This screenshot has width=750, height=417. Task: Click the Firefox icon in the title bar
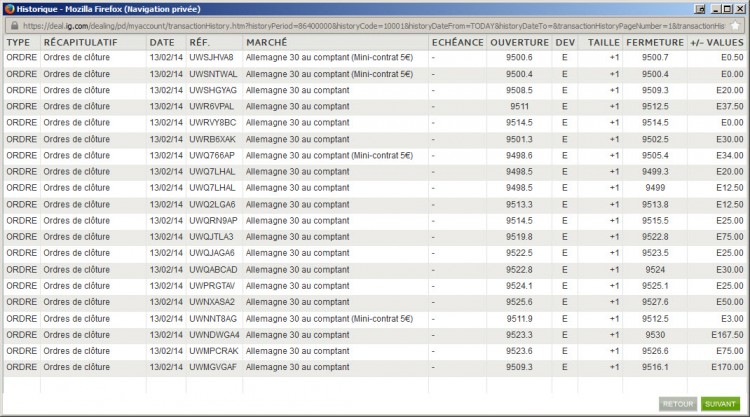tap(9, 9)
